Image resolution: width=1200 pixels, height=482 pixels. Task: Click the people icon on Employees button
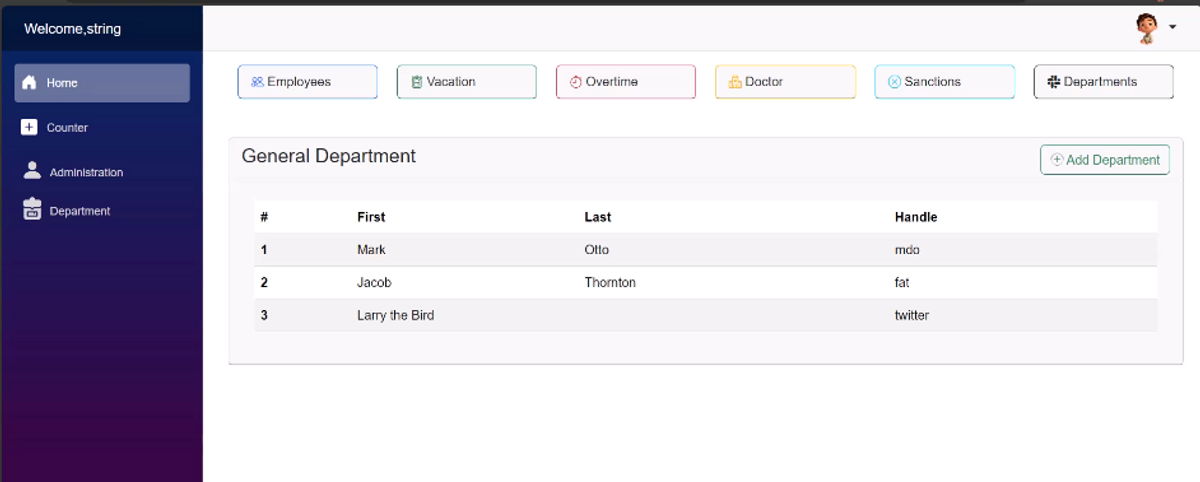(x=257, y=82)
